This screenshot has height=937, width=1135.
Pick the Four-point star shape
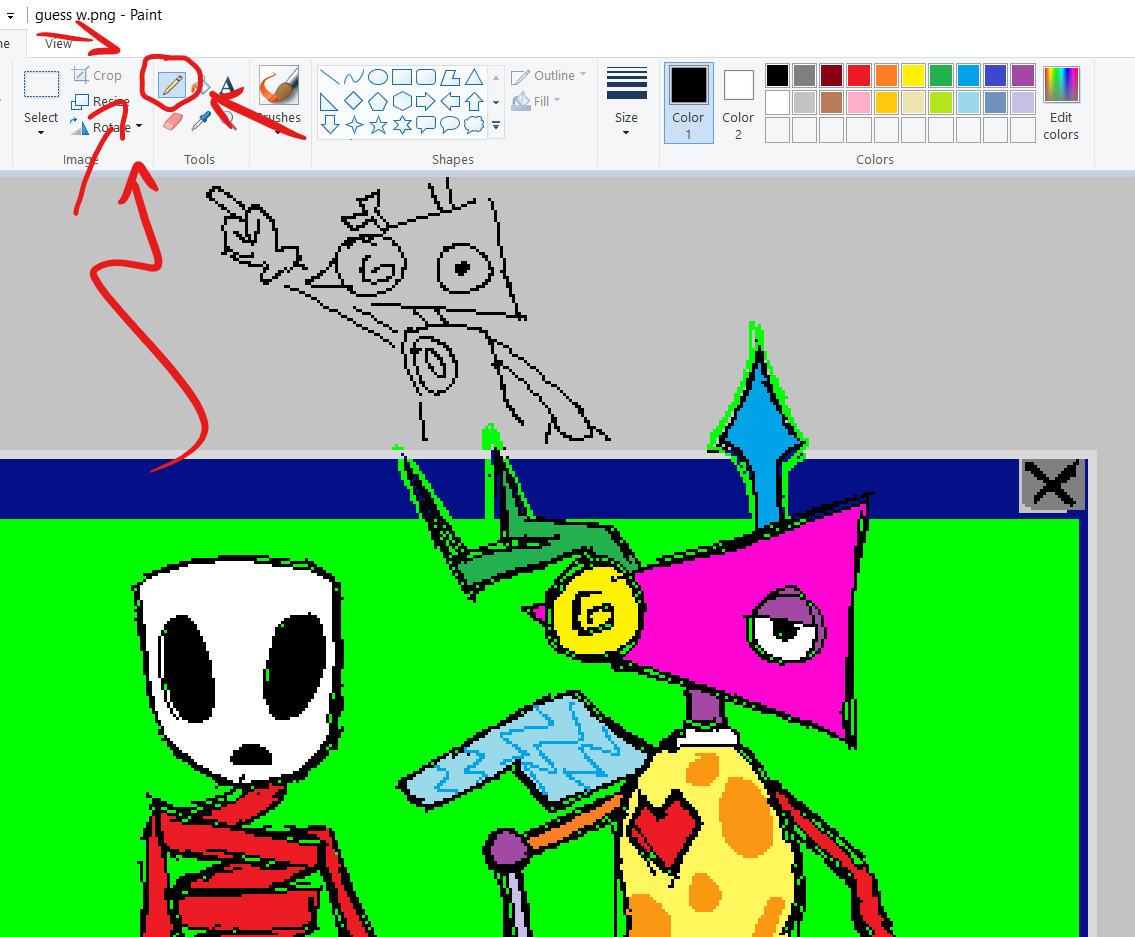353,125
